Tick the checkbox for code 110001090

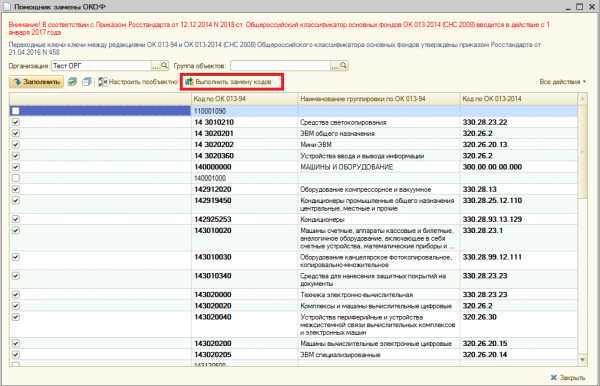pyautogui.click(x=15, y=111)
